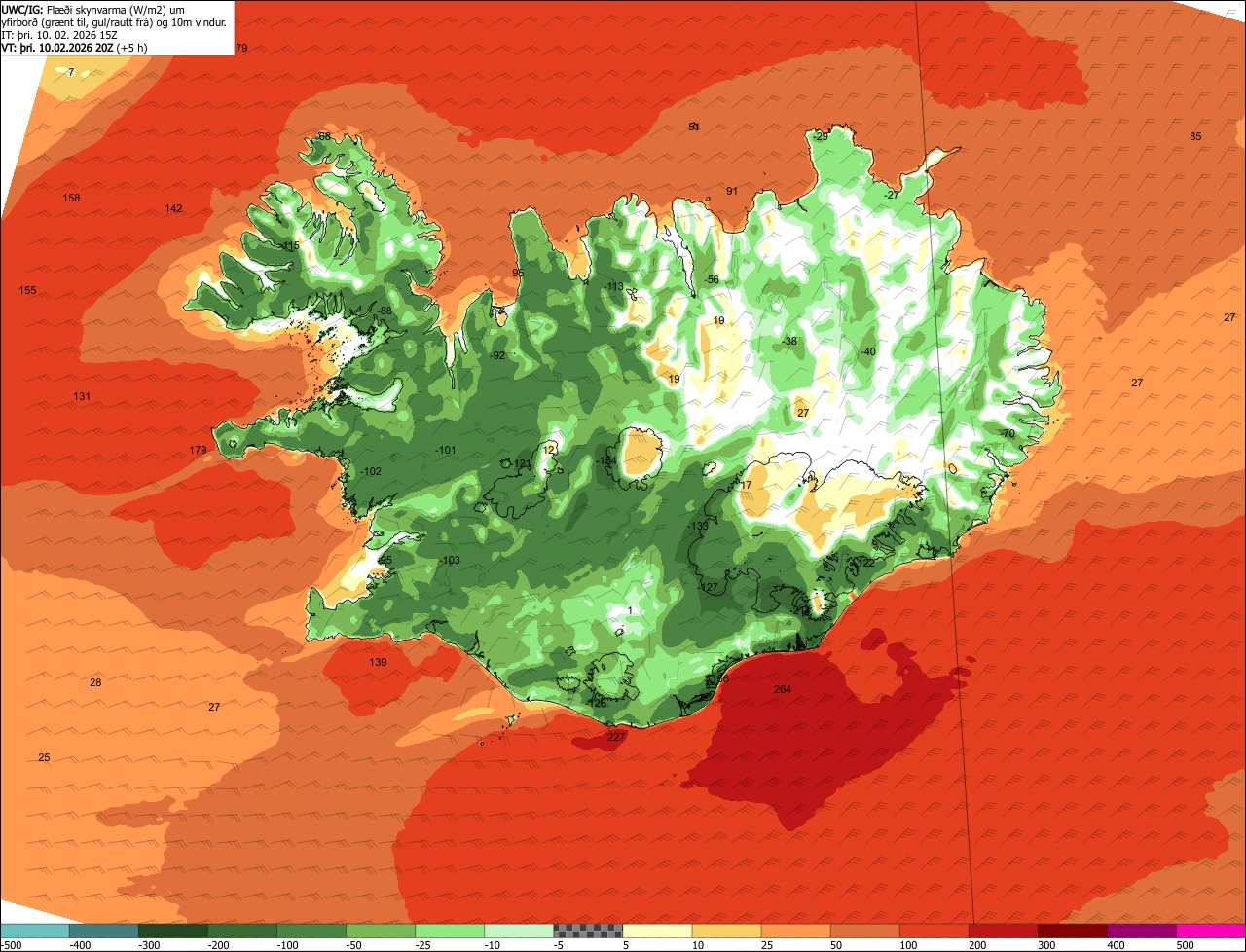Select the value 25 at the lower left

44,757
